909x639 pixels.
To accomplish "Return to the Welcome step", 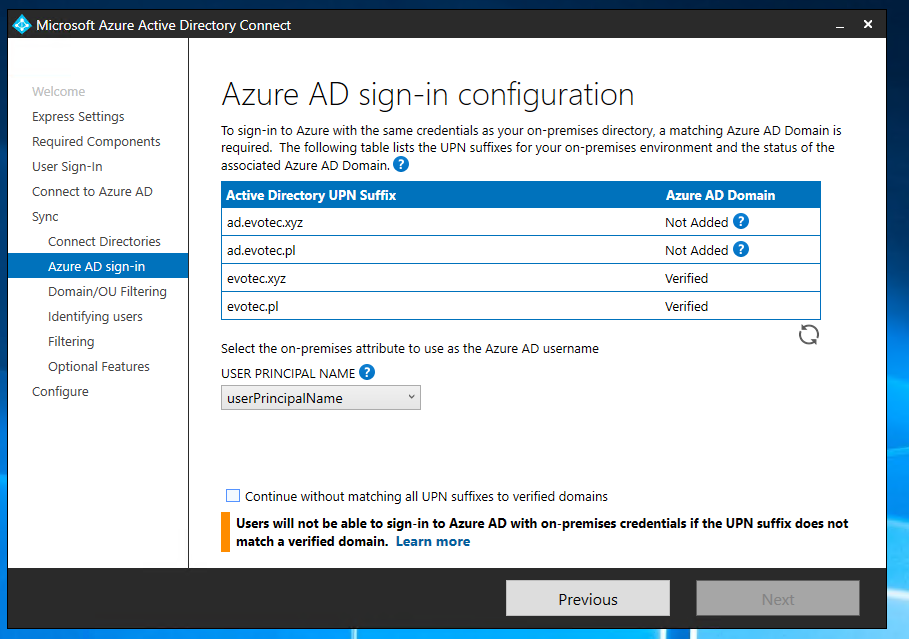I will [x=58, y=91].
